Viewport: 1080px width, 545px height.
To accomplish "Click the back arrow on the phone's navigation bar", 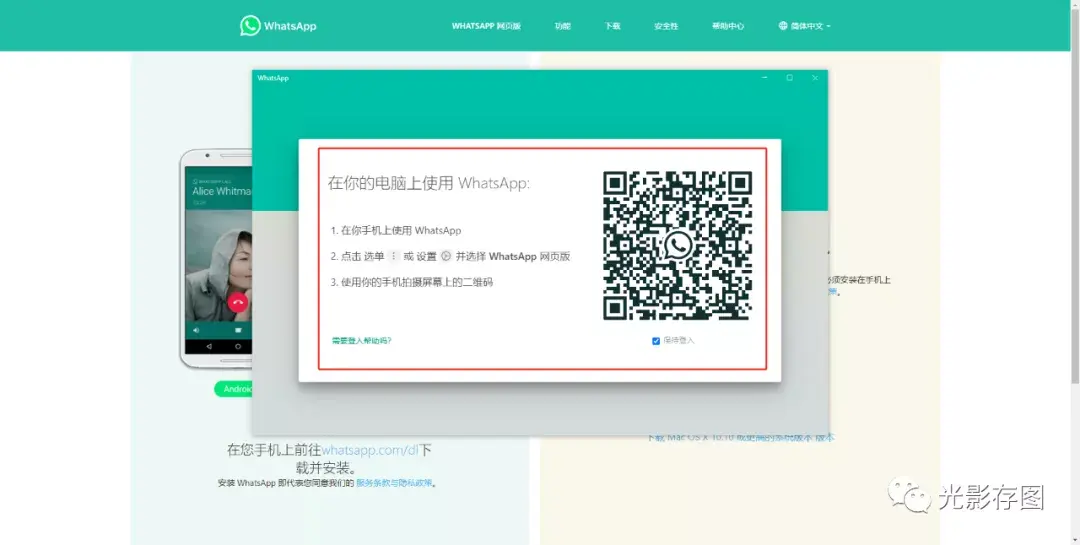I will (x=209, y=347).
